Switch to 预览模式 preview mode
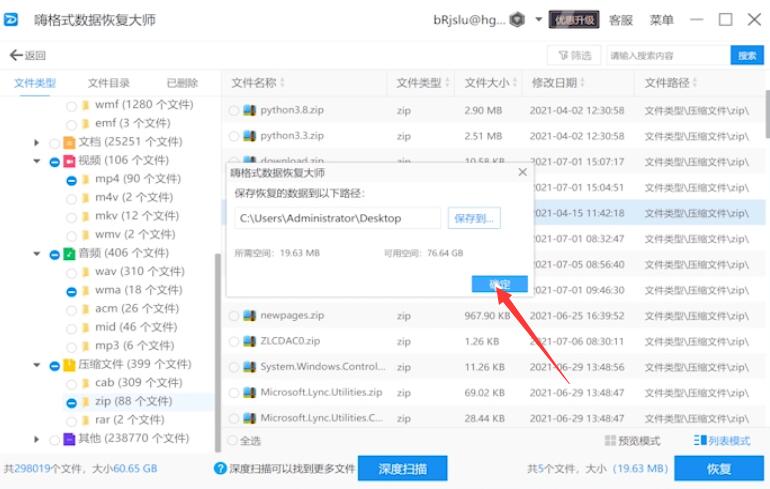 (x=632, y=441)
